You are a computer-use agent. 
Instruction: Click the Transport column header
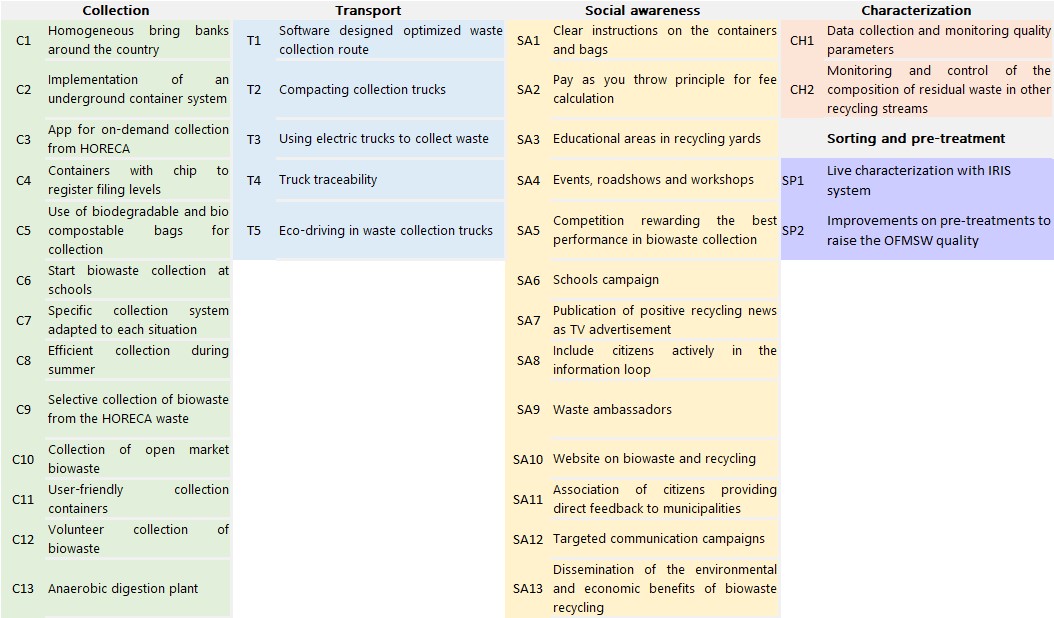point(368,10)
